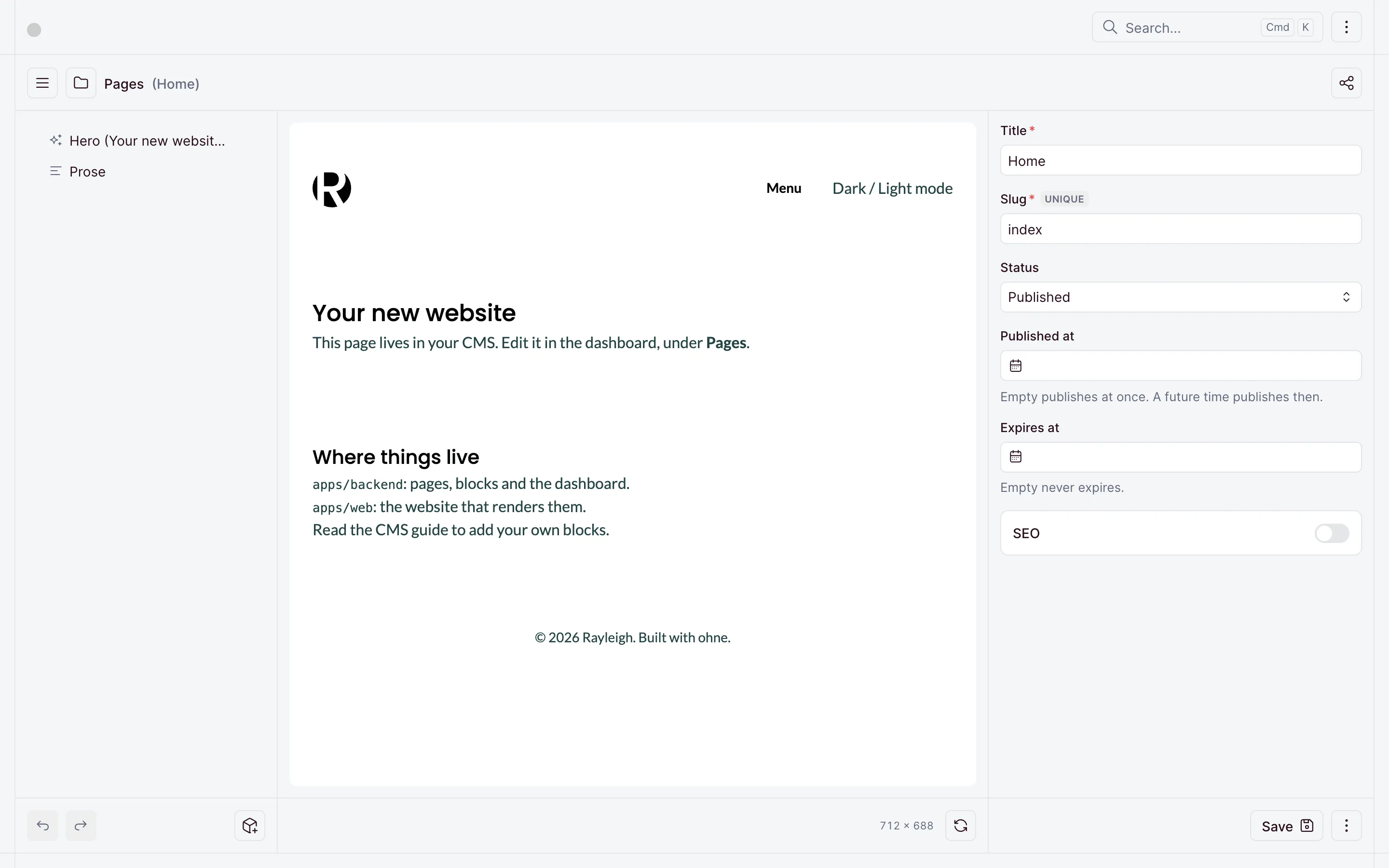Image resolution: width=1389 pixels, height=868 pixels.
Task: Click the 'apps/backend' code text
Action: click(358, 485)
